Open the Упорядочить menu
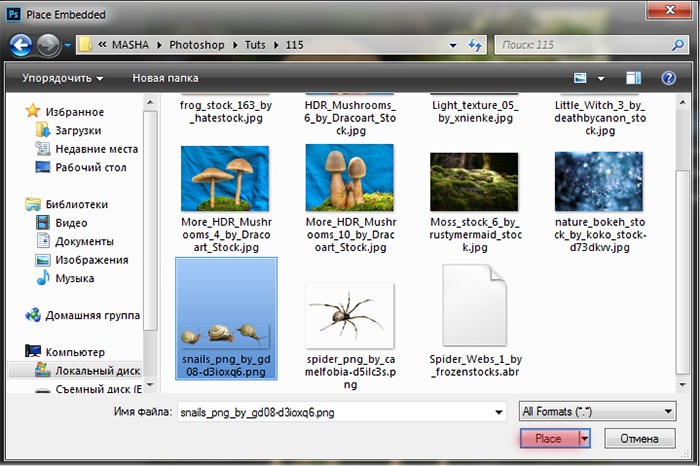The image size is (700, 466). click(62, 78)
